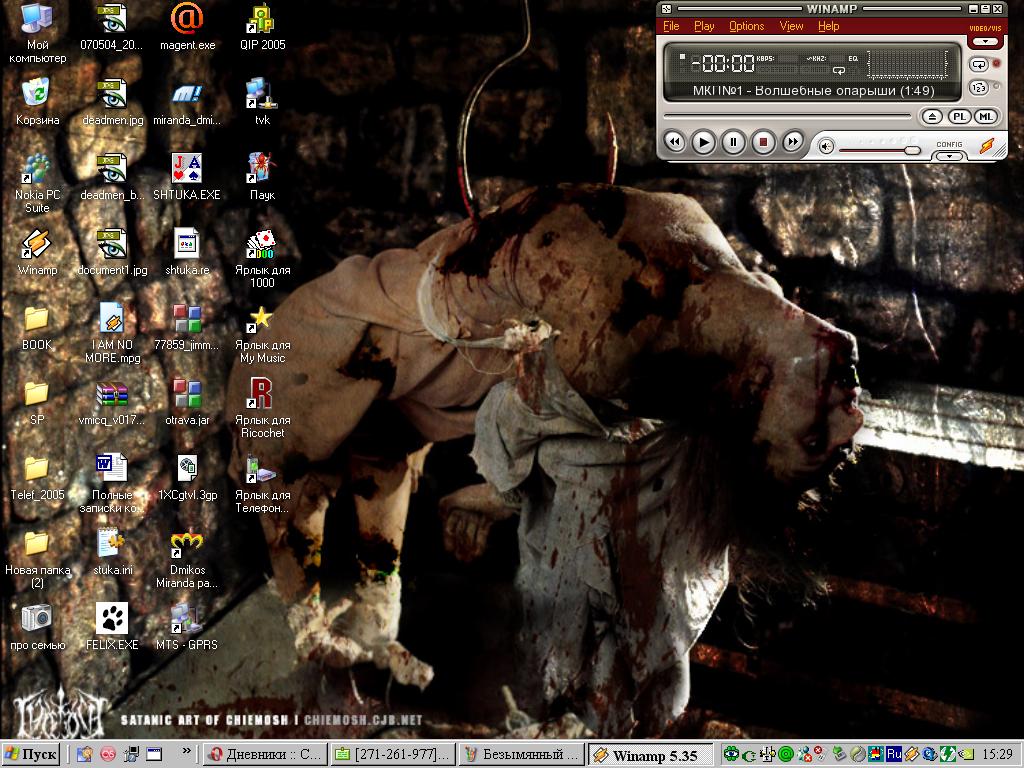Select the Корзина recycle bin icon
1024x768 pixels.
37,102
